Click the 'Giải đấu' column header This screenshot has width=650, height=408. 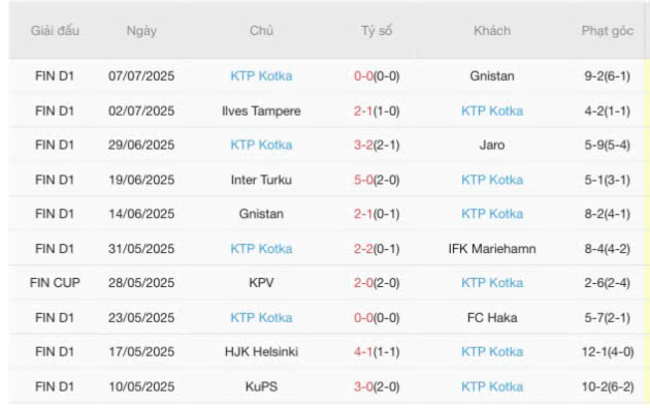point(54,31)
